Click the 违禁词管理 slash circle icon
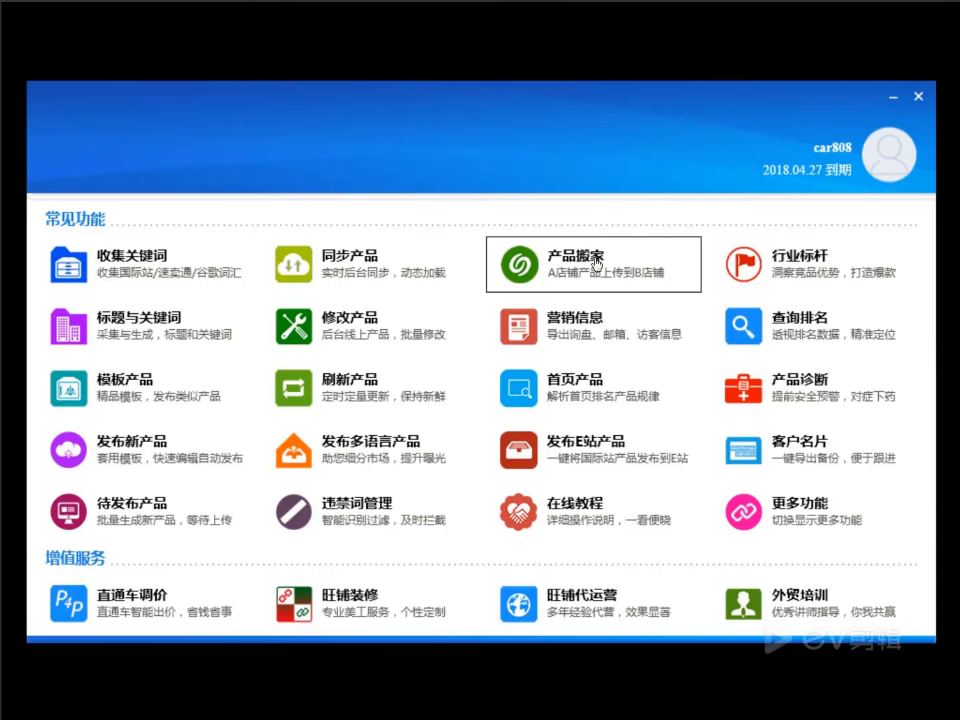The image size is (960, 720). [x=294, y=512]
